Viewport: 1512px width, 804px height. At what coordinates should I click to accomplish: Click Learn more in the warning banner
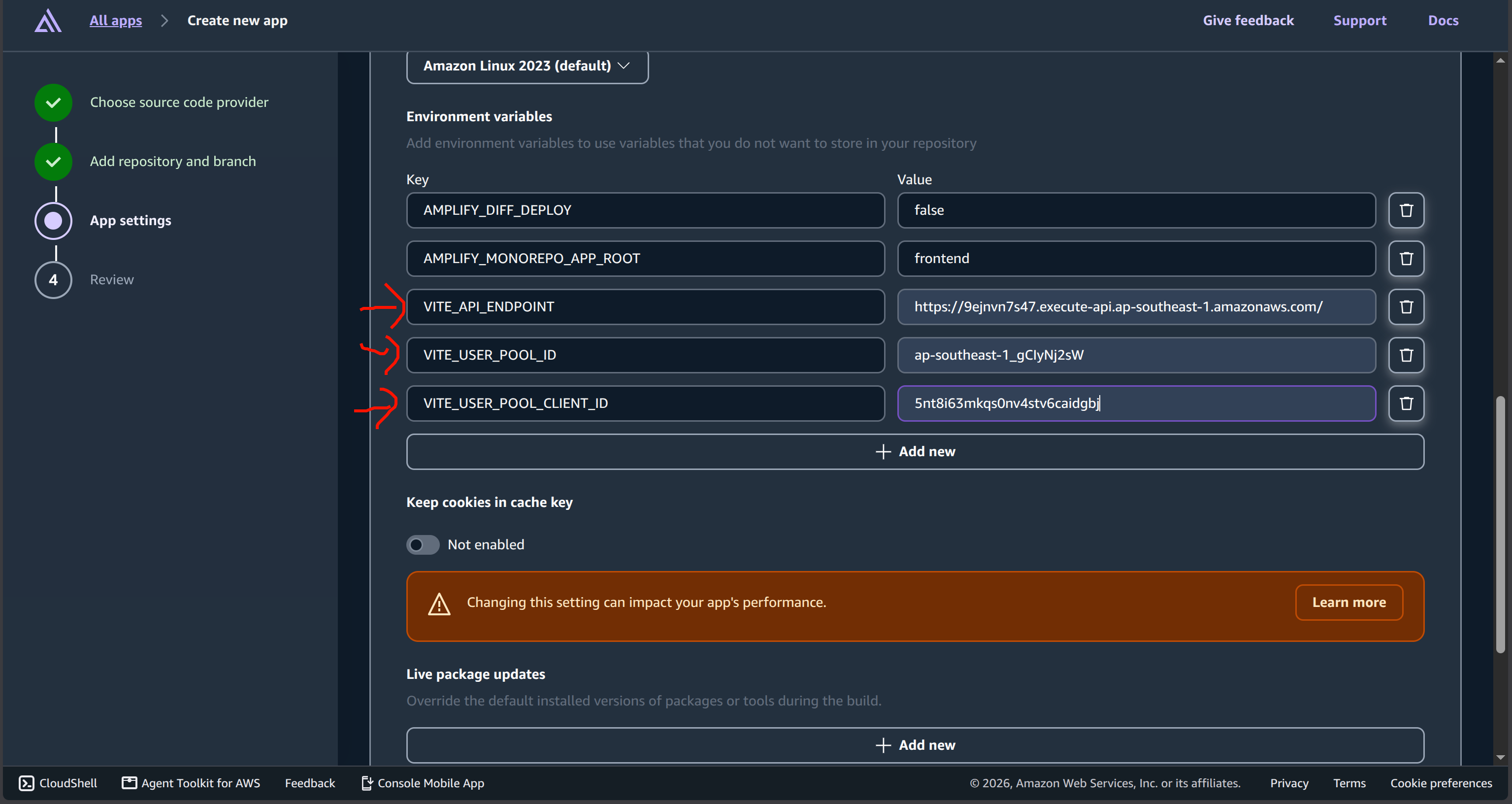tap(1349, 603)
